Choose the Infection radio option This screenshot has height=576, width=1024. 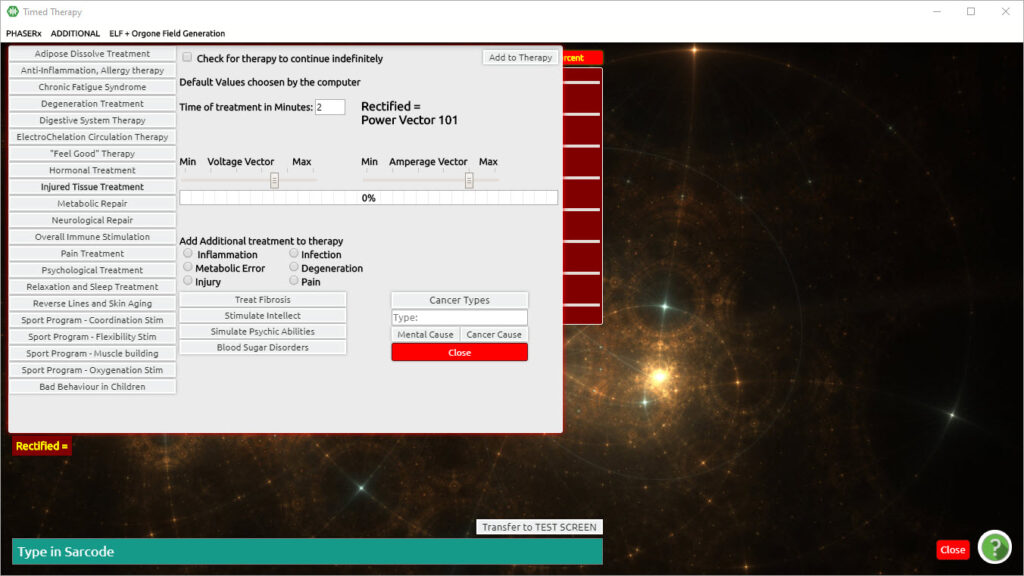pos(294,254)
